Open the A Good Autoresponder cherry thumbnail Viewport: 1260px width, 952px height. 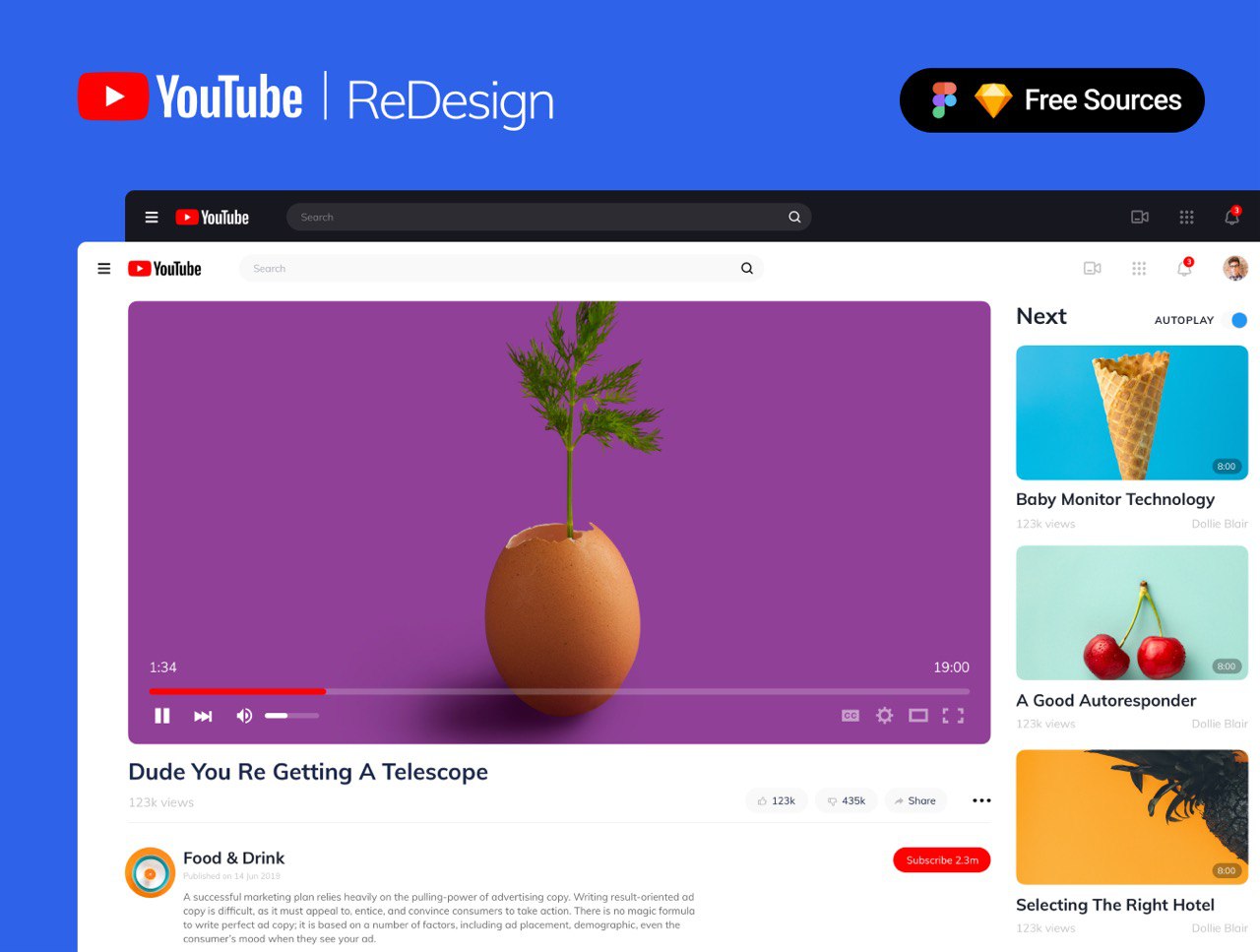[1132, 613]
